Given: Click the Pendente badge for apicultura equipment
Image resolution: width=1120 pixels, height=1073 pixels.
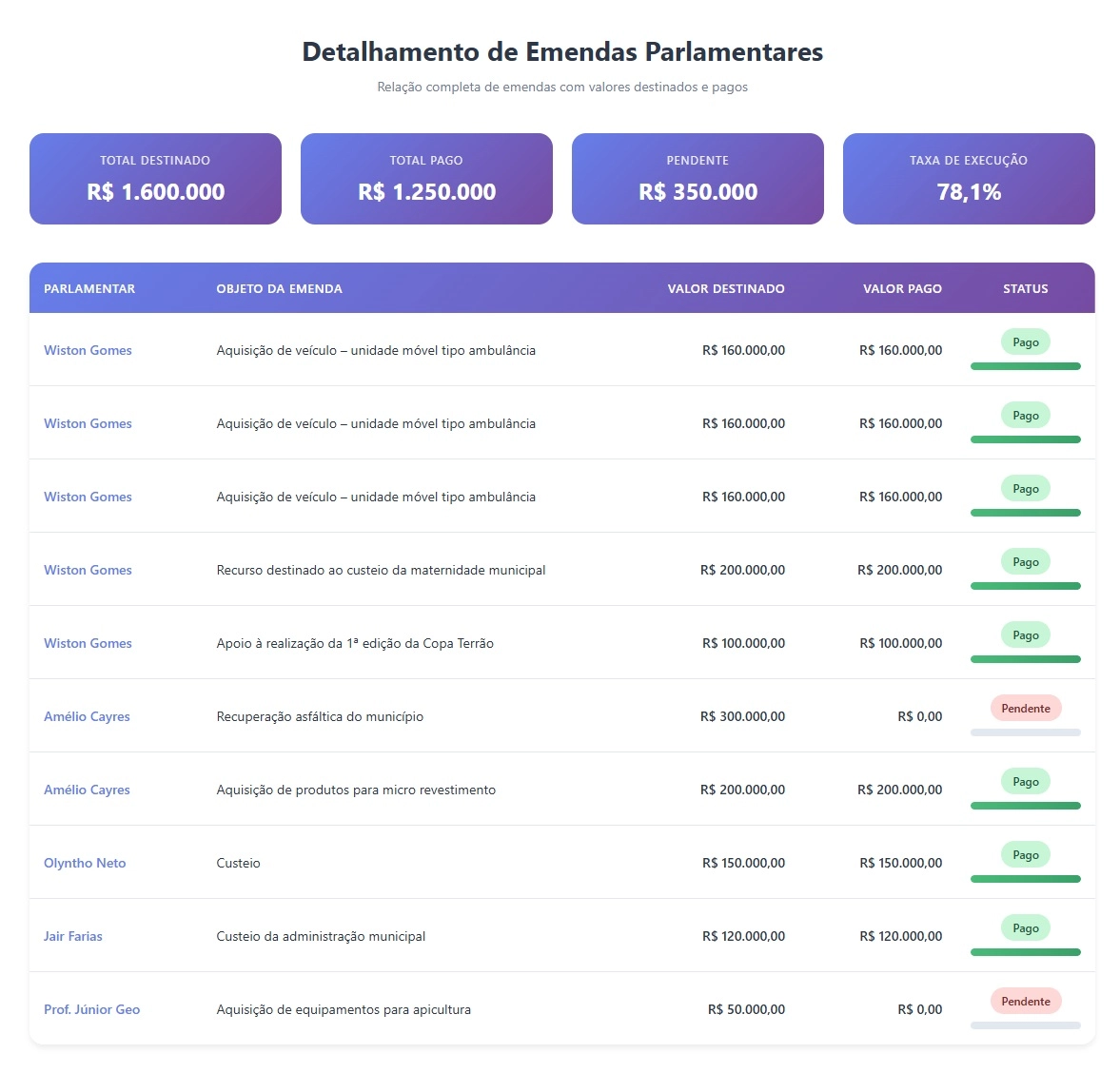Looking at the screenshot, I should point(1026,1001).
